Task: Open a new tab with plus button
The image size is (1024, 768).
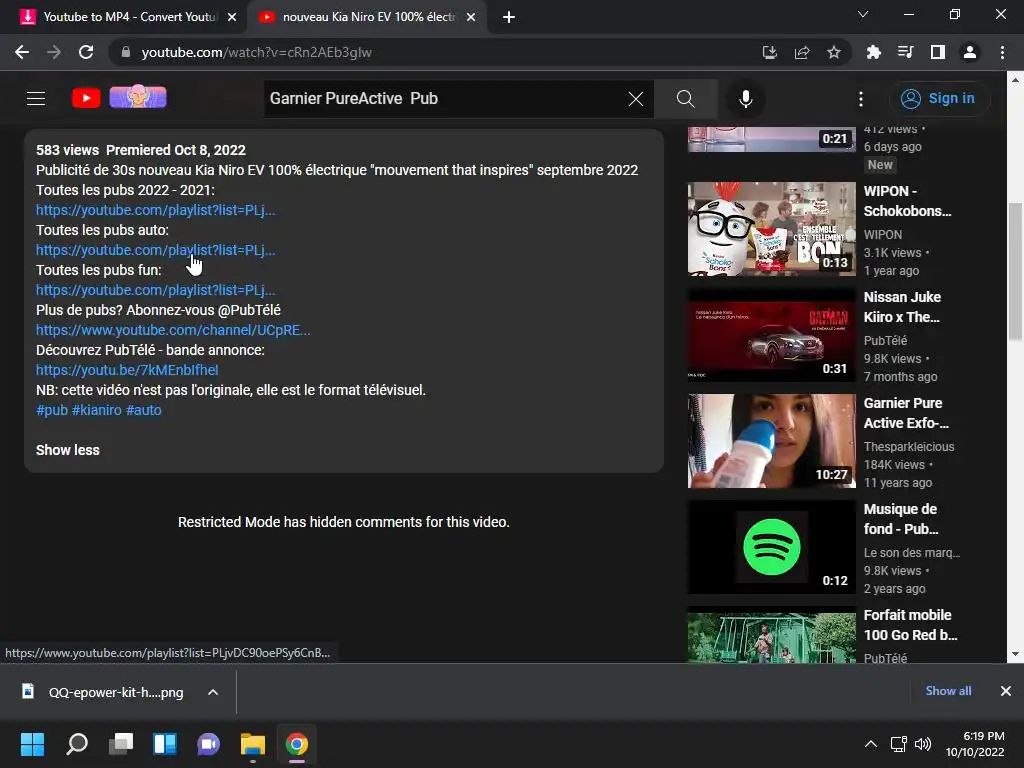Action: coord(509,18)
